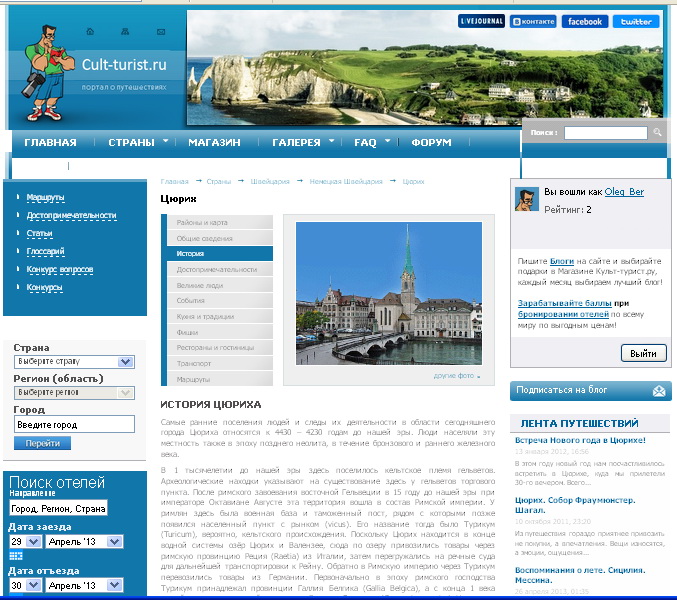Open the mail envelope icon in header
The image size is (677, 600).
pos(161,32)
